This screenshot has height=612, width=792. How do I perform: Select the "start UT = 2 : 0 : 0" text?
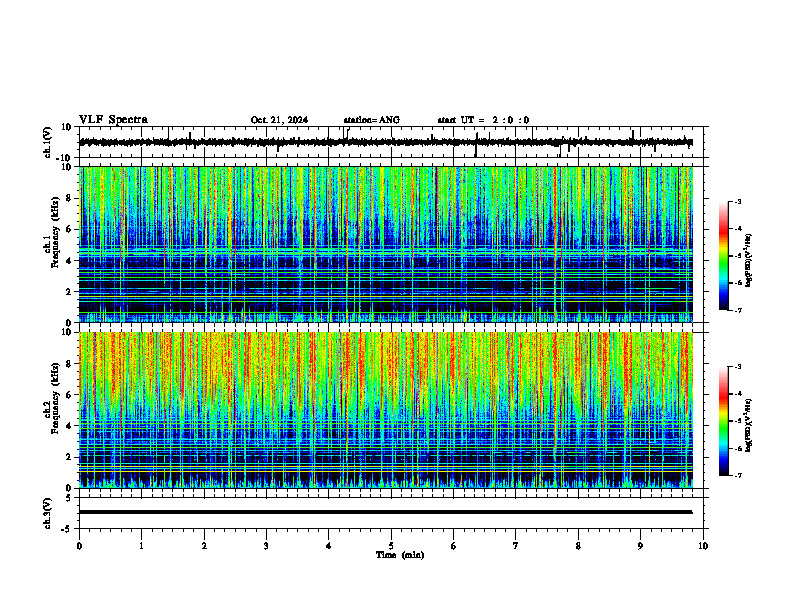(483, 120)
